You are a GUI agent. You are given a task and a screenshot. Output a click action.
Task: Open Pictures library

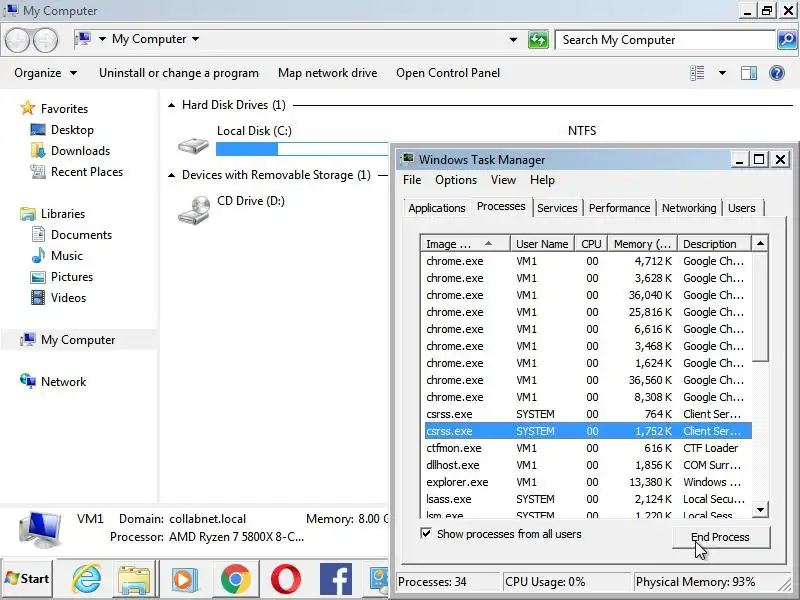(72, 277)
